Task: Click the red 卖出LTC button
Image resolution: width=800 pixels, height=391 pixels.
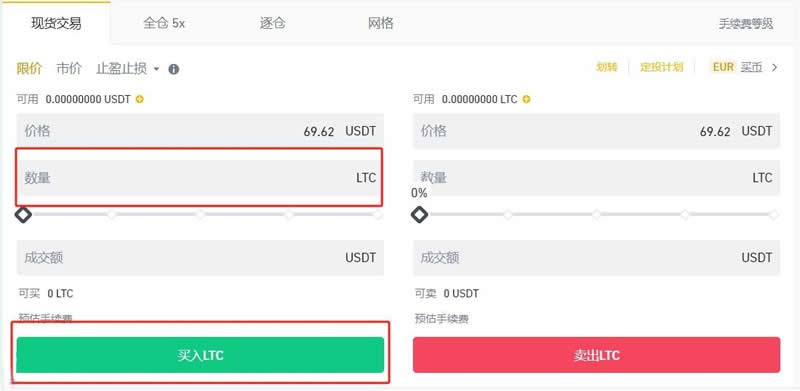Action: click(596, 355)
